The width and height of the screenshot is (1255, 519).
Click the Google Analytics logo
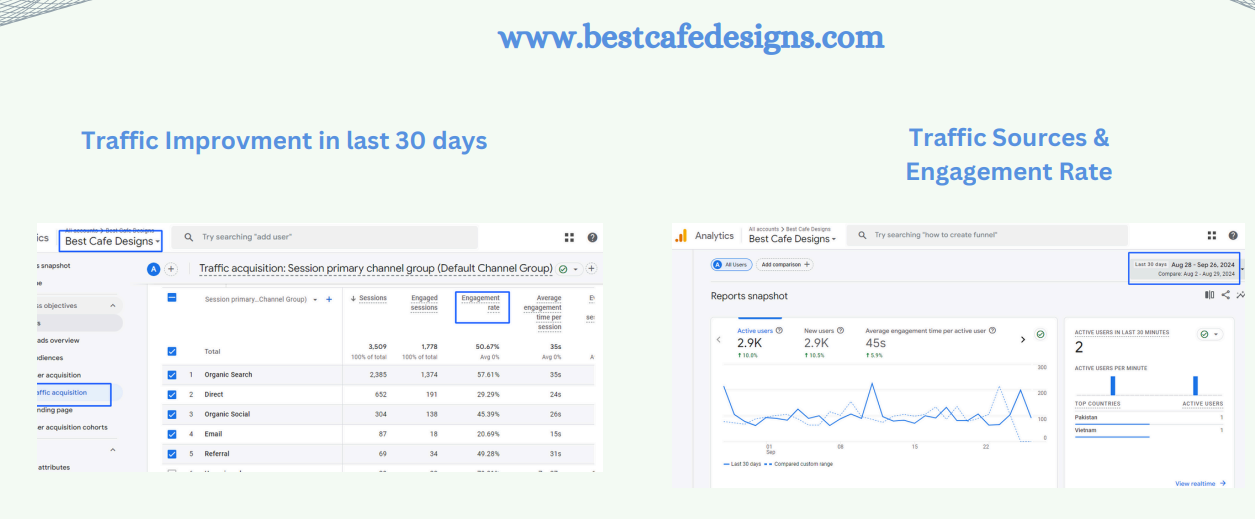click(x=681, y=236)
